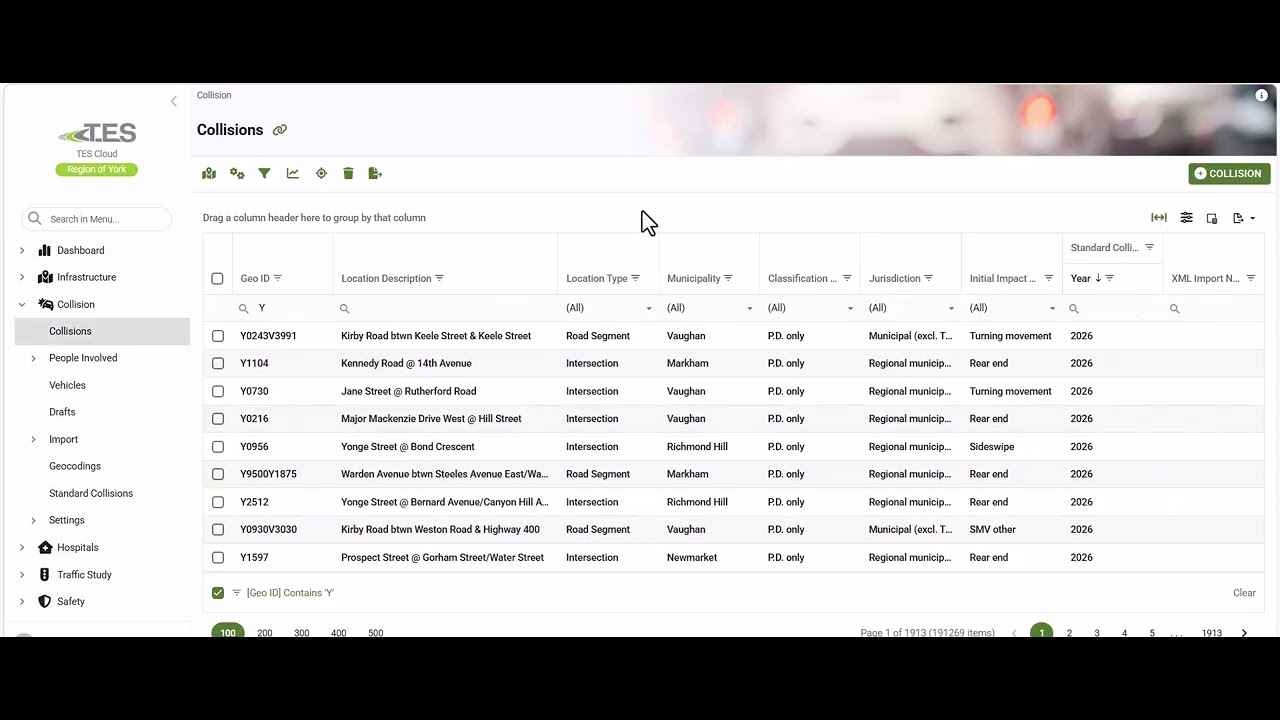Open the map view toolbar icon
1280x720 pixels.
coord(209,173)
